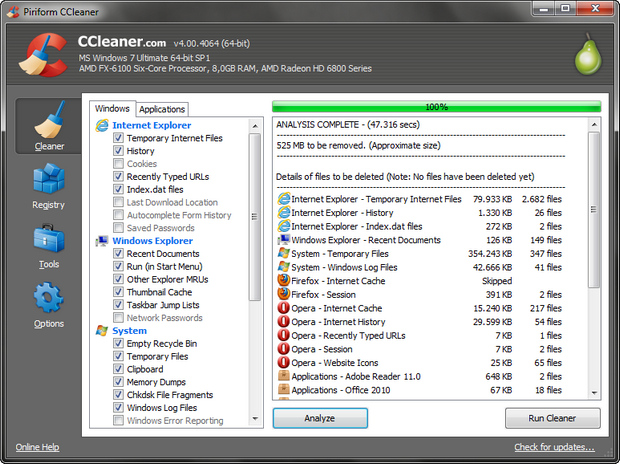Switch to the Applications tab
Viewport: 620px width, 464px height.
tap(162, 109)
